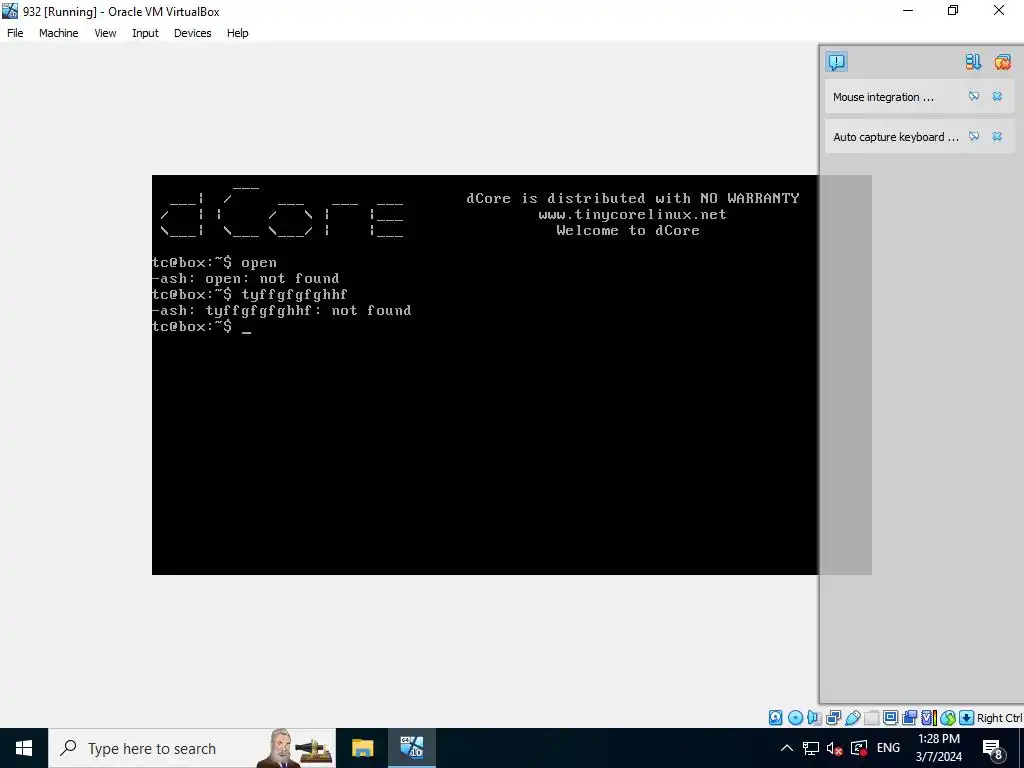Open the Machine menu
1024x768 pixels.
click(59, 33)
